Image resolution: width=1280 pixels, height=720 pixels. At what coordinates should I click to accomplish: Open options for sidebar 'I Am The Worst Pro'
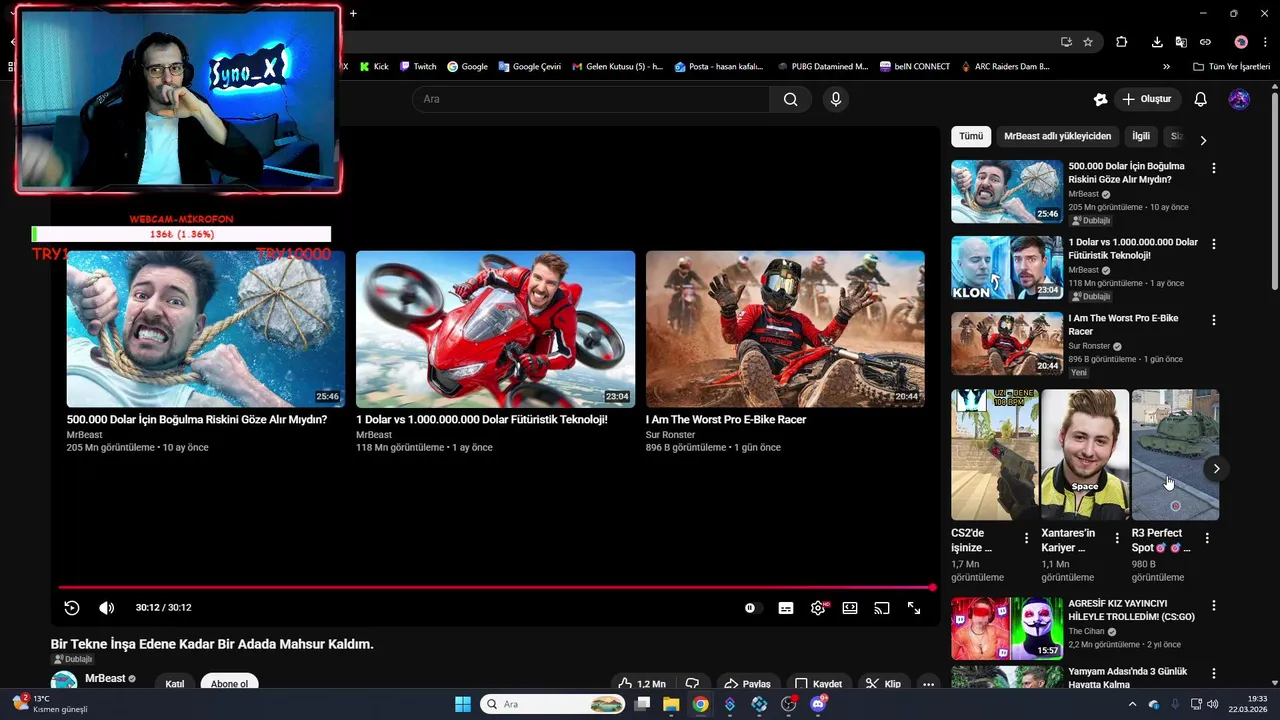(1214, 320)
